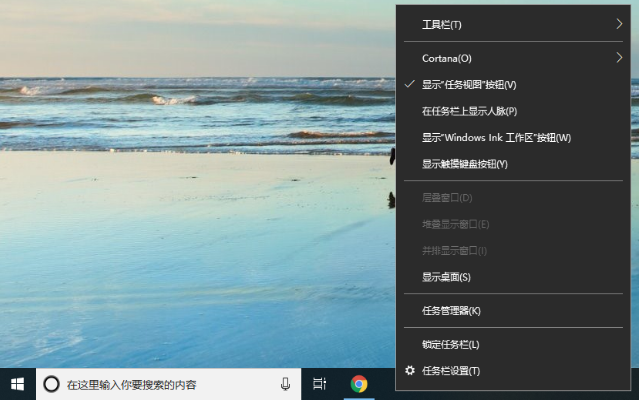Click the greyed-out 层叠窗口(D) entry

[x=447, y=198]
